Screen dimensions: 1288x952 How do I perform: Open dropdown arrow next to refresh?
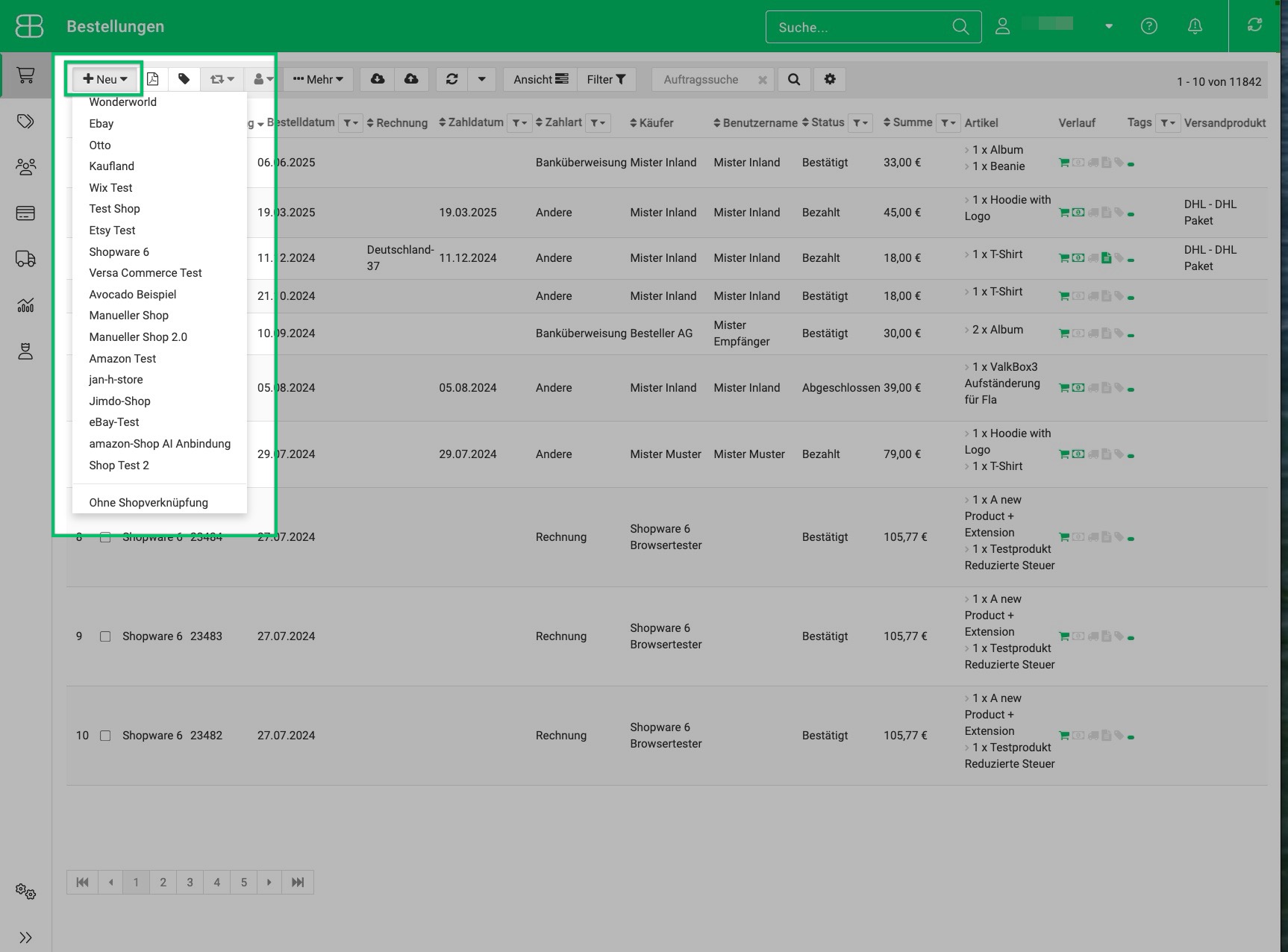click(482, 79)
